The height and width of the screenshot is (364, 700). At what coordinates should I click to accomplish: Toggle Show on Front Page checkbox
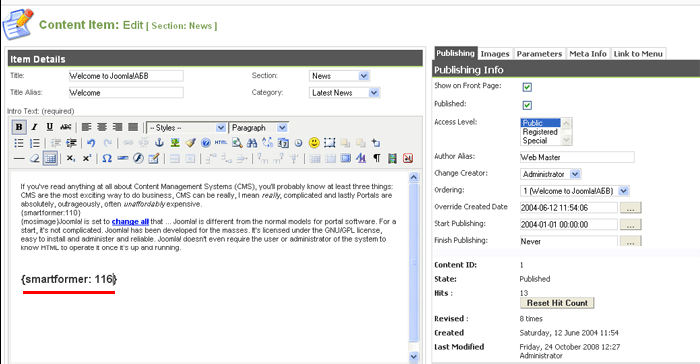coord(527,87)
